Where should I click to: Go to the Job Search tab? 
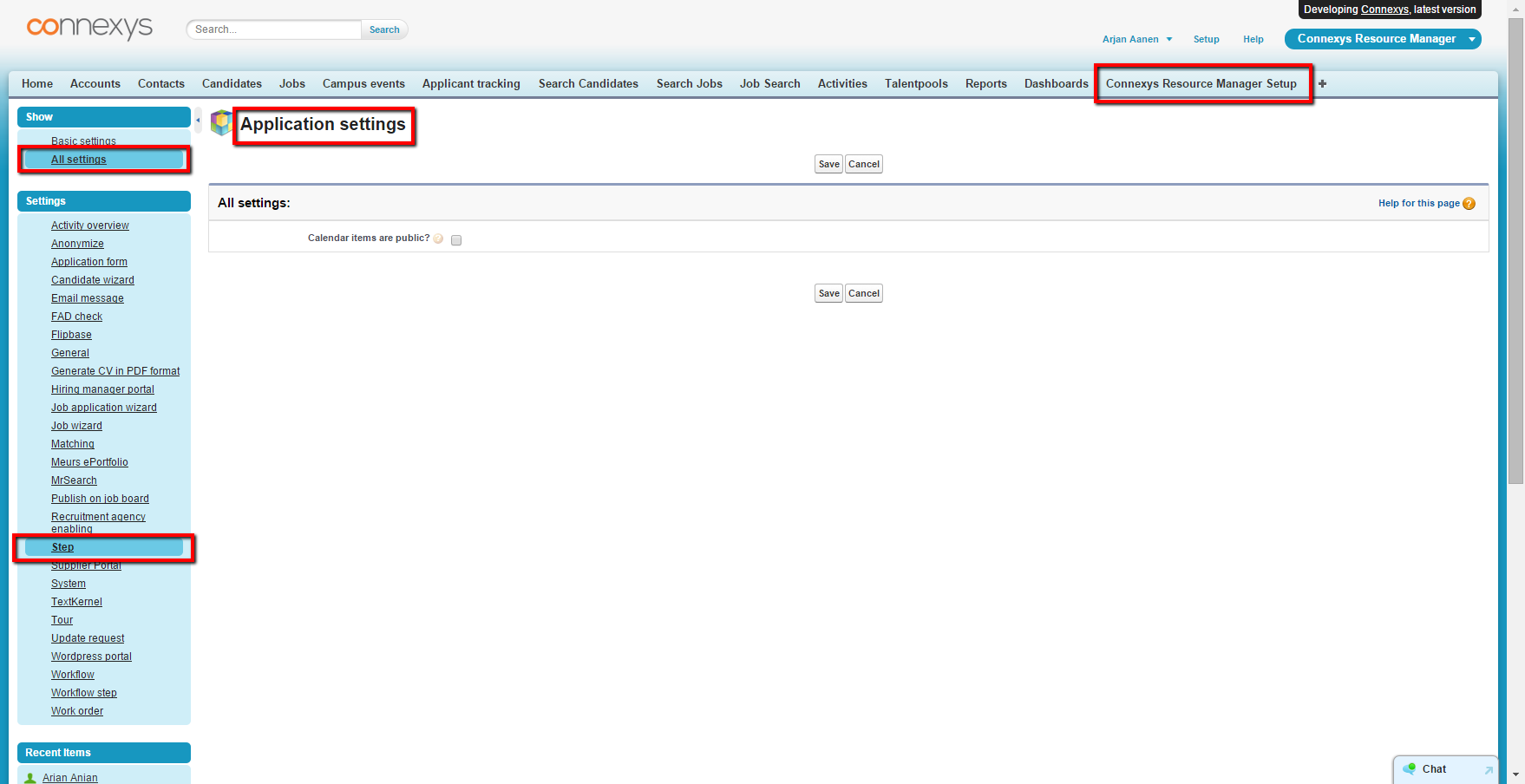(770, 84)
